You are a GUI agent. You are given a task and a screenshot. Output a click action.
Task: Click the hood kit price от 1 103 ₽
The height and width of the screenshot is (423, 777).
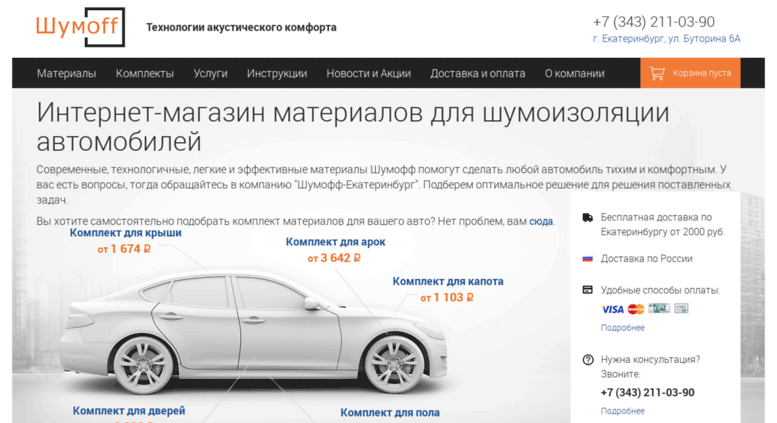click(447, 298)
